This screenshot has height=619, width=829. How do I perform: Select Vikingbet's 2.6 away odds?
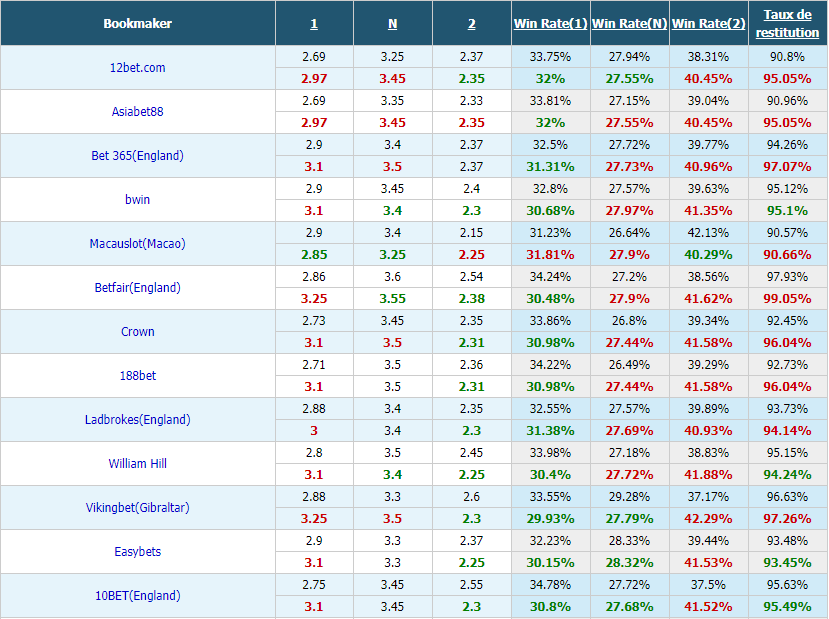[x=472, y=496]
